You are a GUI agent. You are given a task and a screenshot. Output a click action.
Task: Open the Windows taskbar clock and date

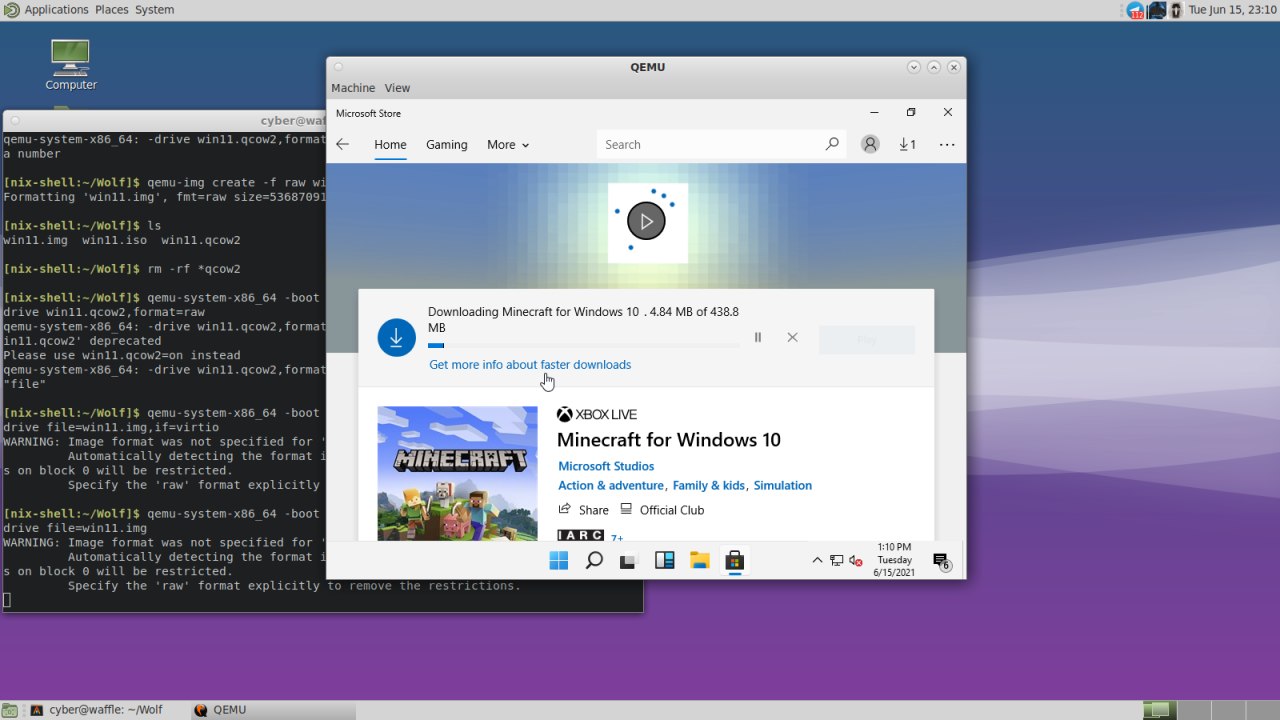coord(894,560)
